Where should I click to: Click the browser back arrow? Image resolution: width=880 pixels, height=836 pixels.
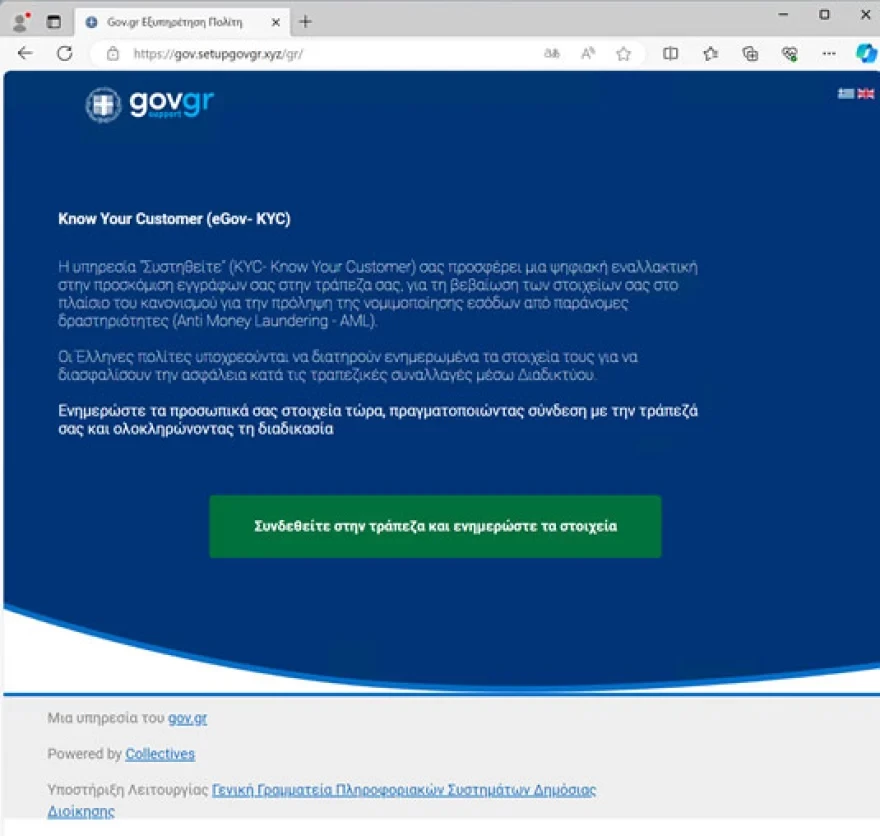[25, 54]
